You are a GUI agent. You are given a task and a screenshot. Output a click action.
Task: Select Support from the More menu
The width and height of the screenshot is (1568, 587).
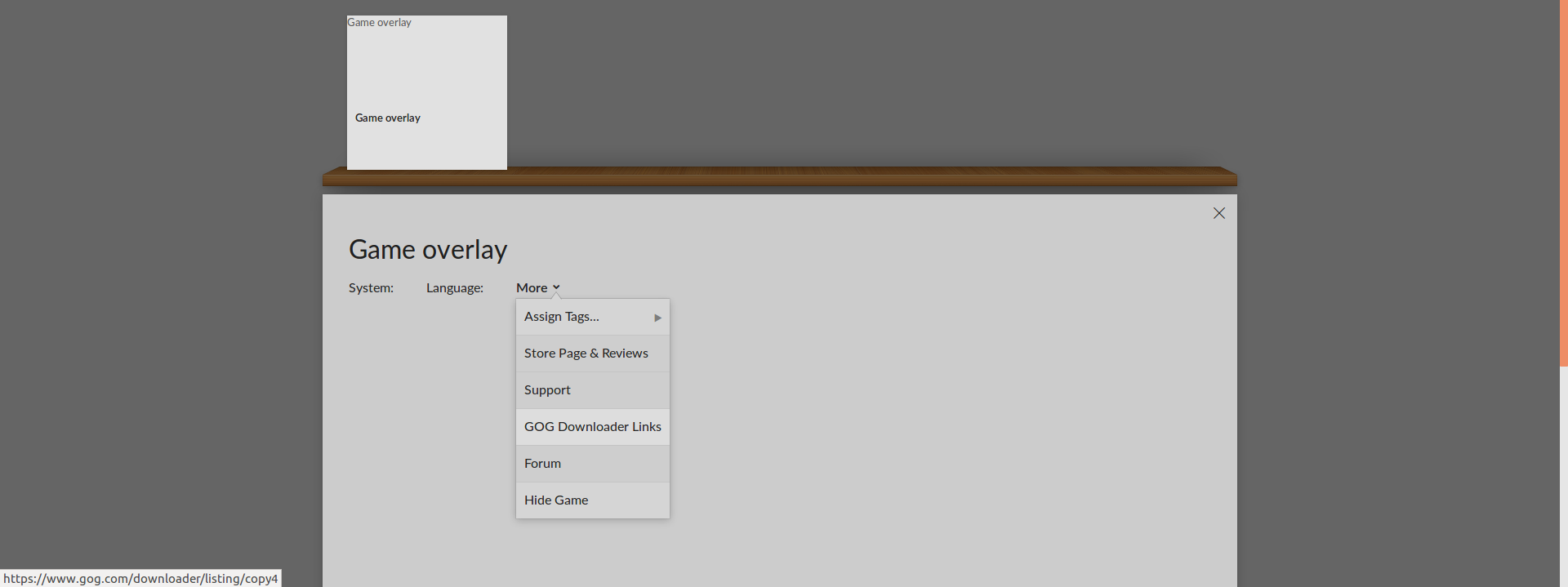593,390
